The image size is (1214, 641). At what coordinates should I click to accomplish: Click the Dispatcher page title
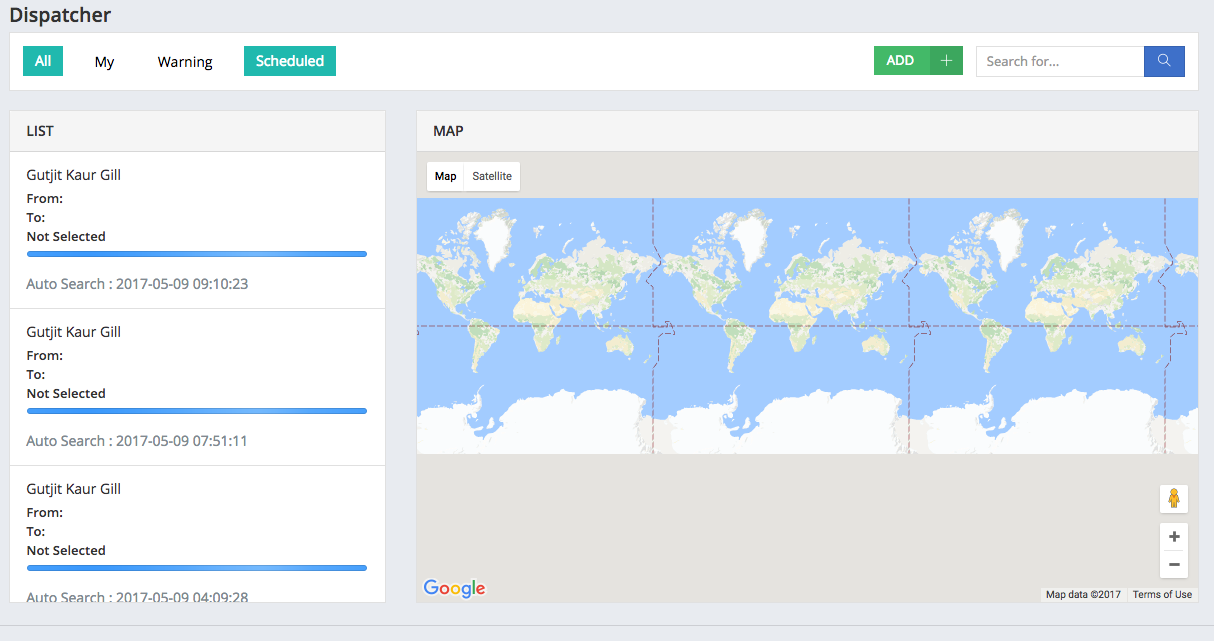click(60, 15)
